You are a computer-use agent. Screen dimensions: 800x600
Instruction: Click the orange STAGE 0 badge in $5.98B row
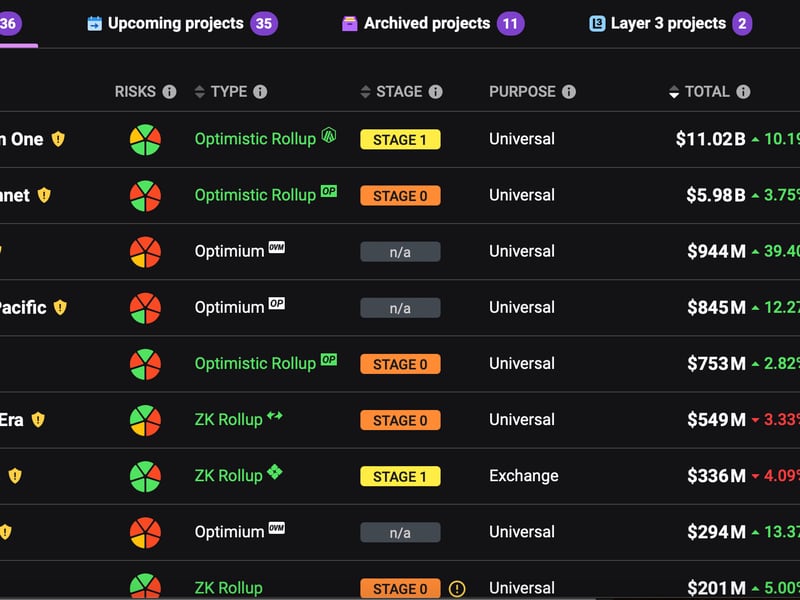click(400, 196)
